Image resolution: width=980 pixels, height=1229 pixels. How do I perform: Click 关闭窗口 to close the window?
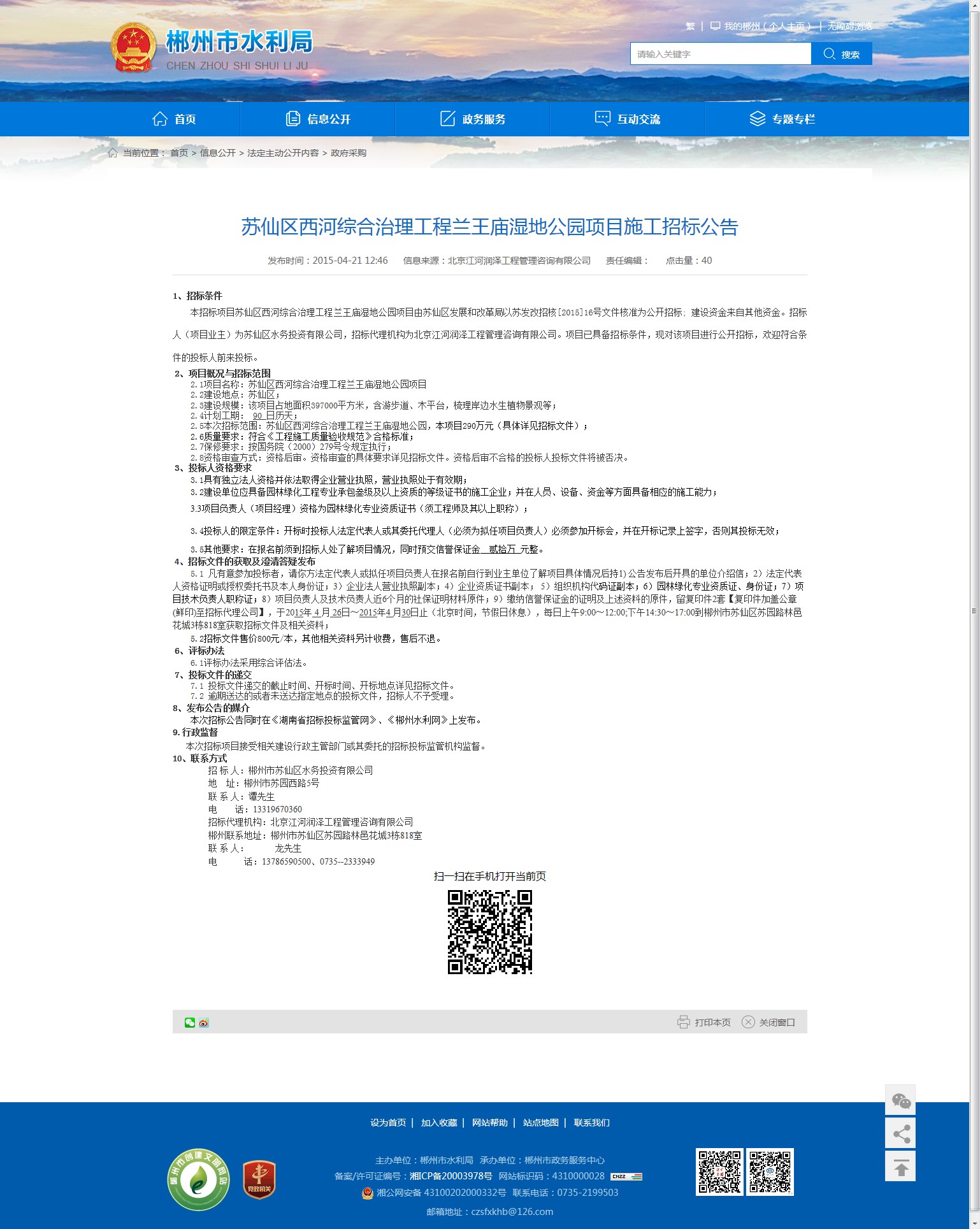(768, 1022)
